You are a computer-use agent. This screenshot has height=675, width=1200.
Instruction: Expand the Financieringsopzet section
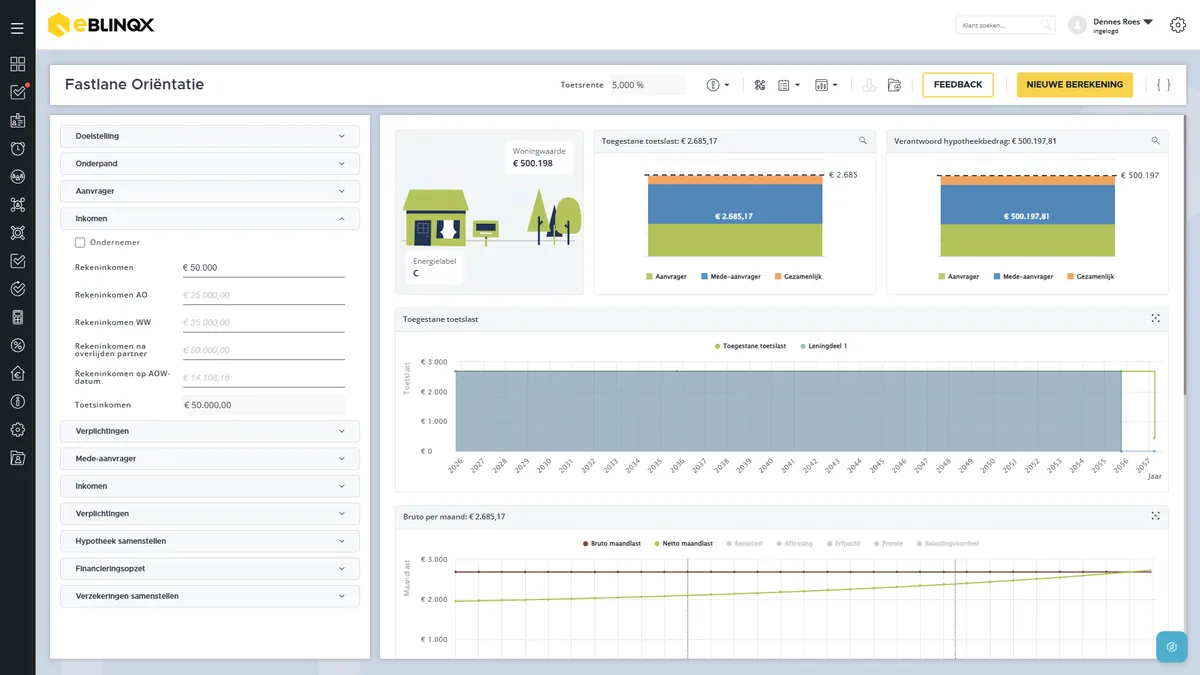point(210,568)
